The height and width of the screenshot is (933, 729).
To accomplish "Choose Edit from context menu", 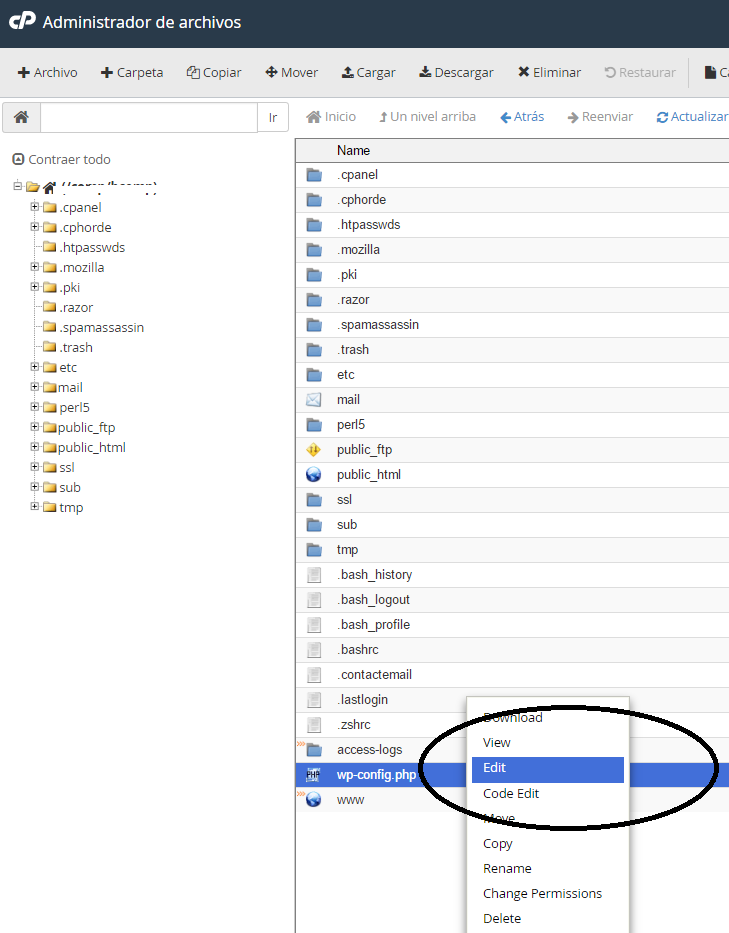I will [547, 768].
